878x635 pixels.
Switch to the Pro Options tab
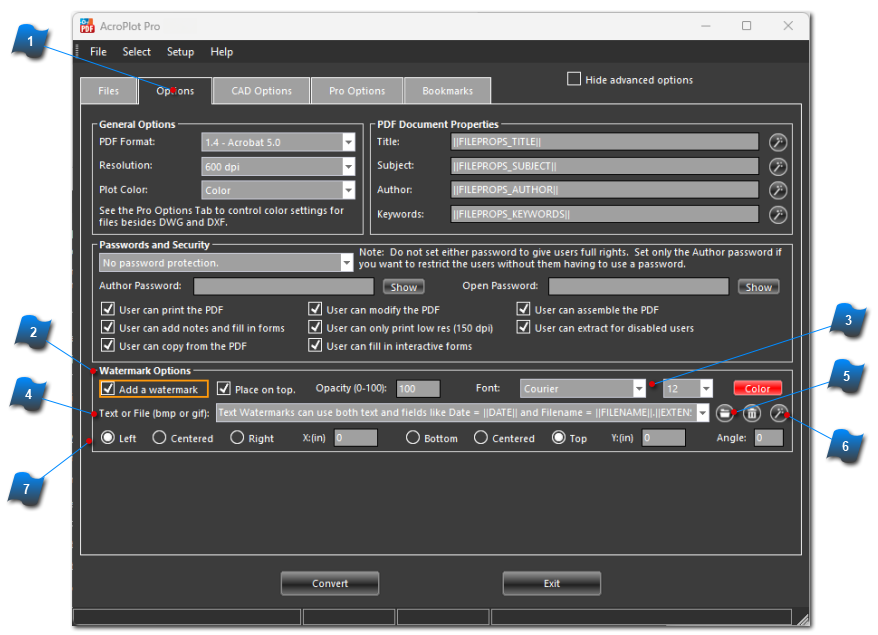coord(357,91)
